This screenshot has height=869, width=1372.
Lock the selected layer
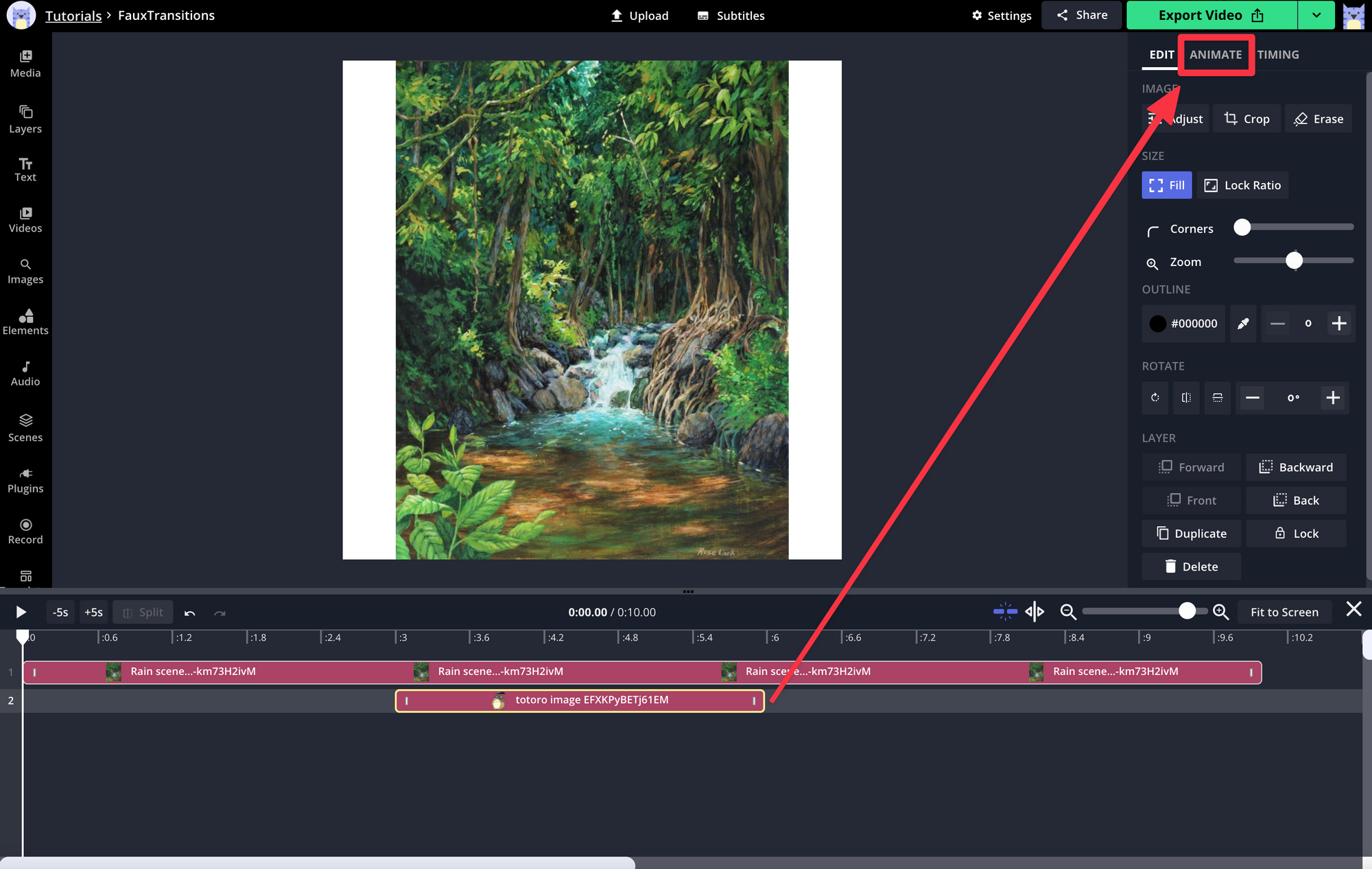pyautogui.click(x=1296, y=534)
